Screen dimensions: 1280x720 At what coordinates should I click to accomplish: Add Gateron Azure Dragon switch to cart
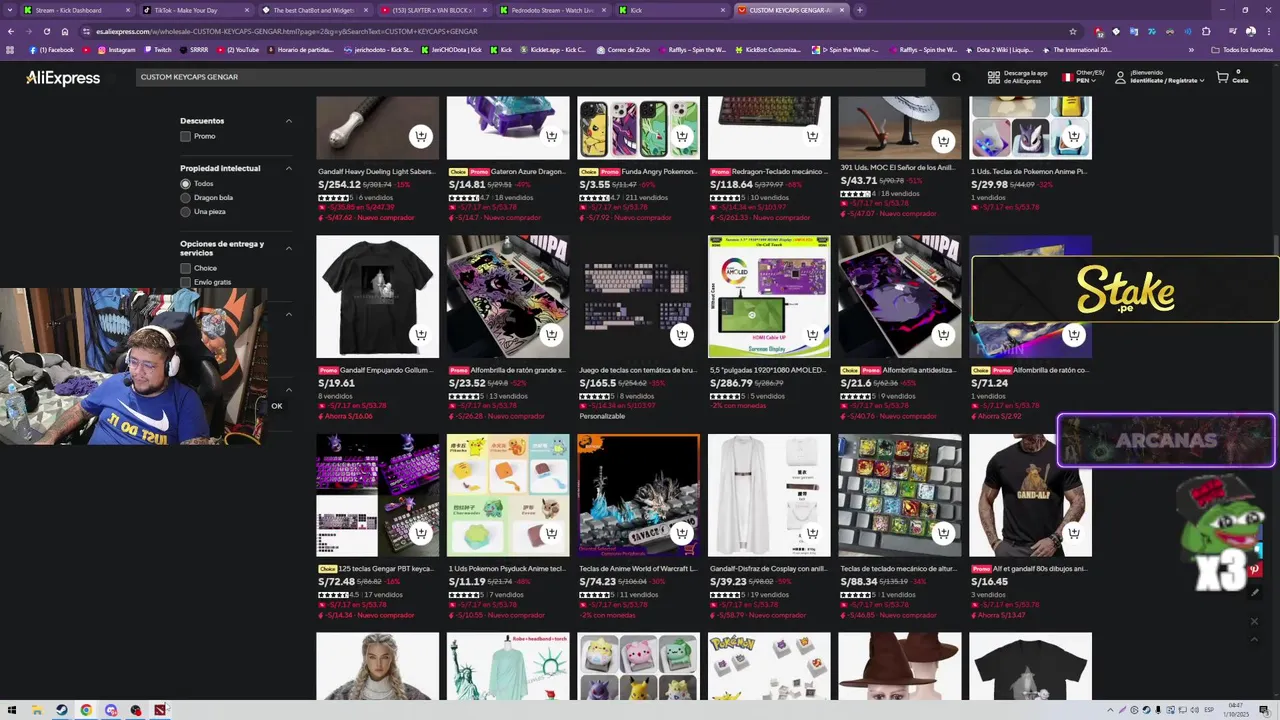[551, 137]
